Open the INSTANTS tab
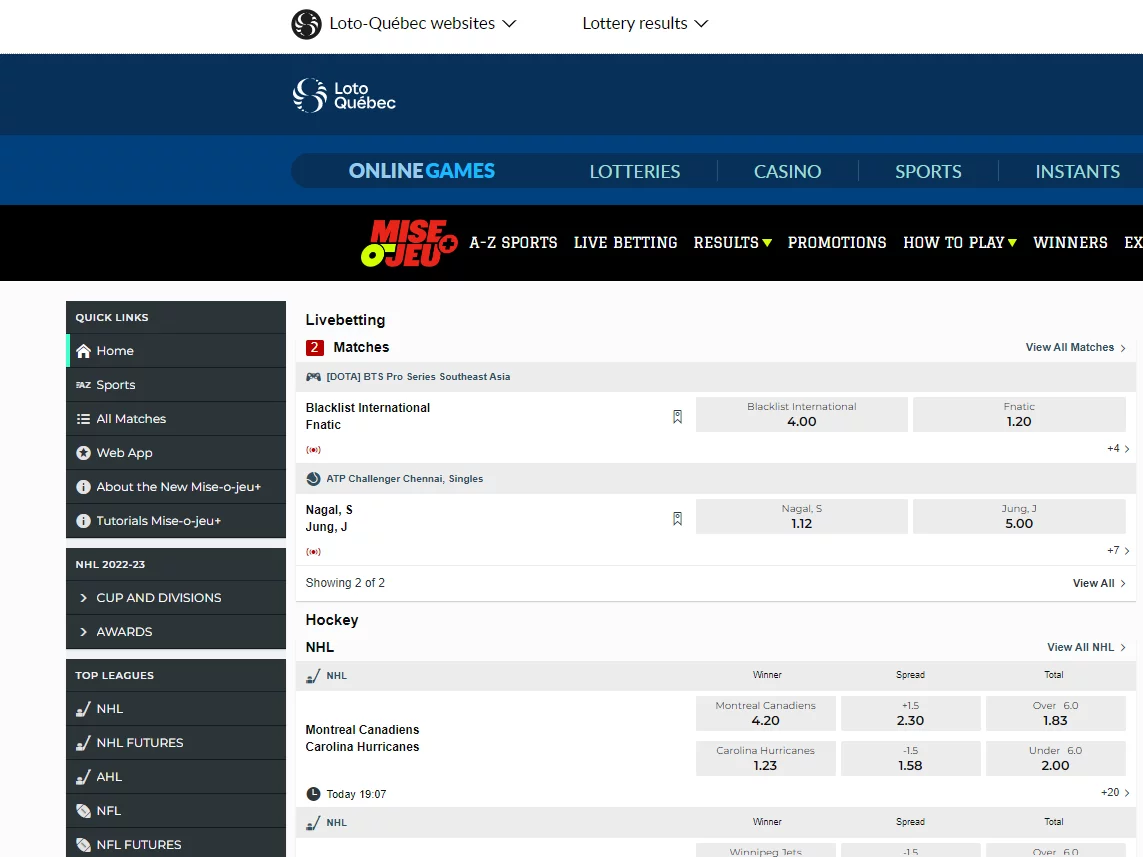This screenshot has width=1143, height=857. pyautogui.click(x=1077, y=171)
